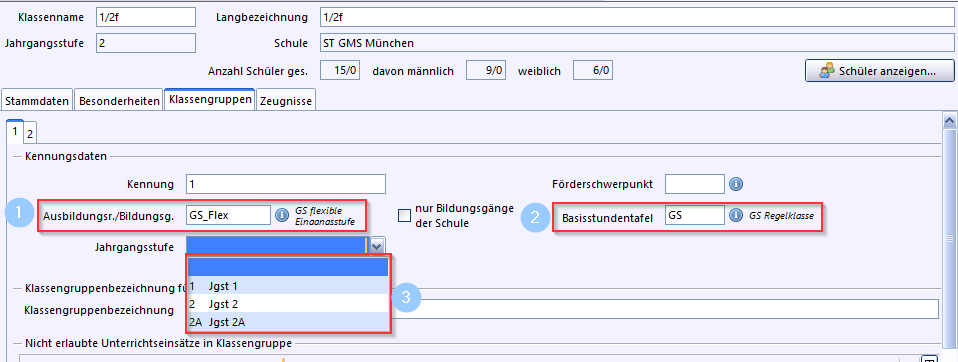Click the Klassenname input field

coord(146,17)
